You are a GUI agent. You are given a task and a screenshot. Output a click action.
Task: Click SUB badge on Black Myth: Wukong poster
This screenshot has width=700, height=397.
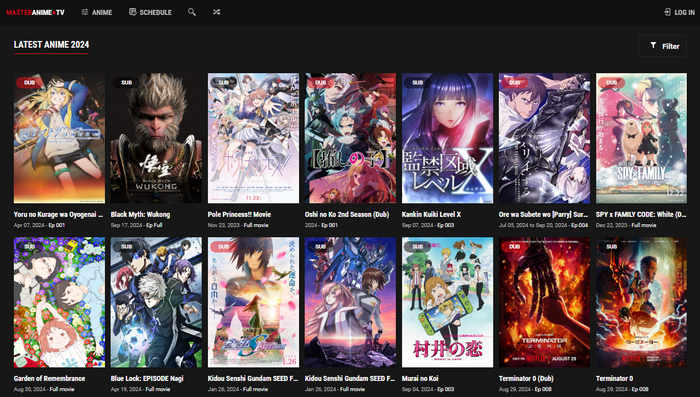click(x=126, y=83)
